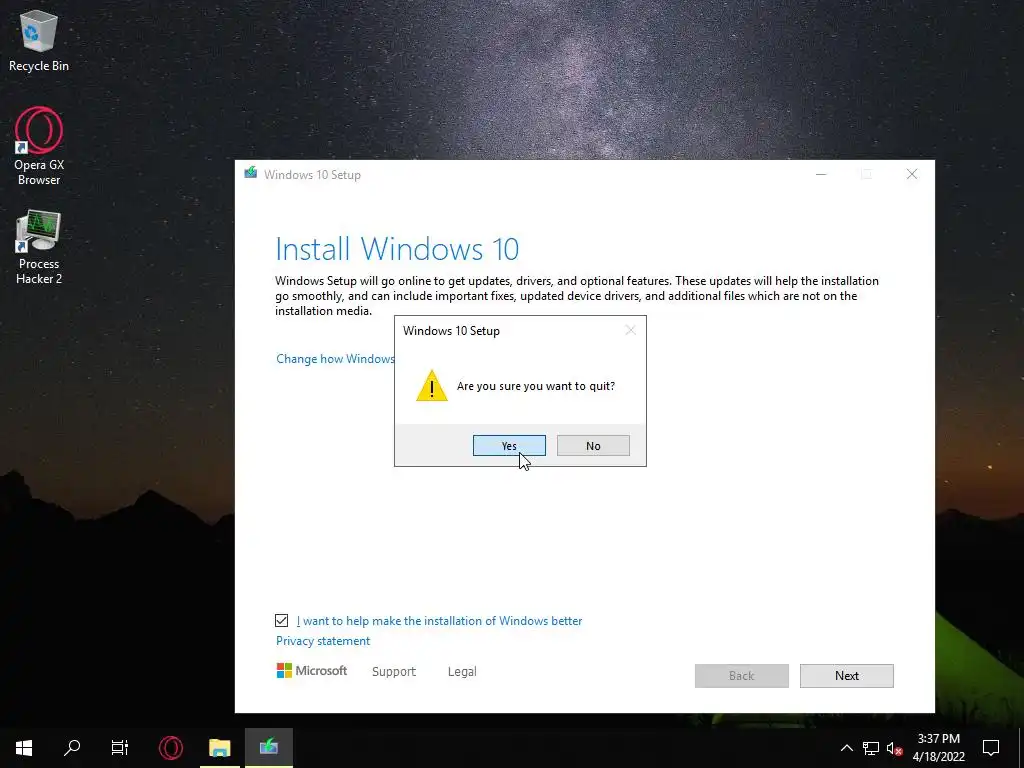Image resolution: width=1024 pixels, height=768 pixels.
Task: Open the Privacy statement link
Action: pos(323,641)
